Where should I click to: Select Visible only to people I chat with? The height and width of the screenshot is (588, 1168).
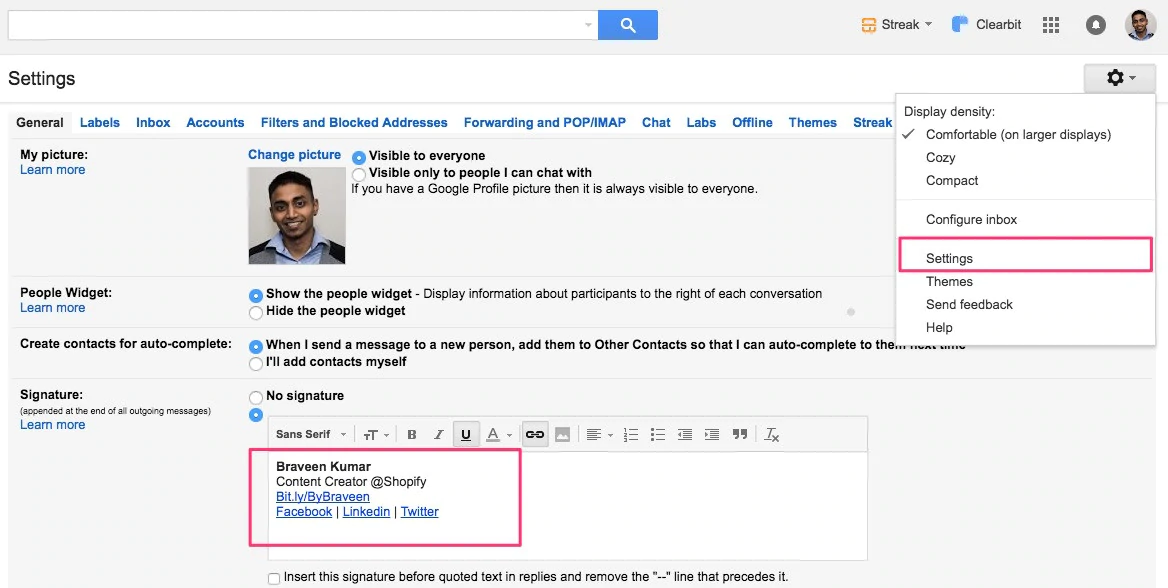tap(359, 174)
